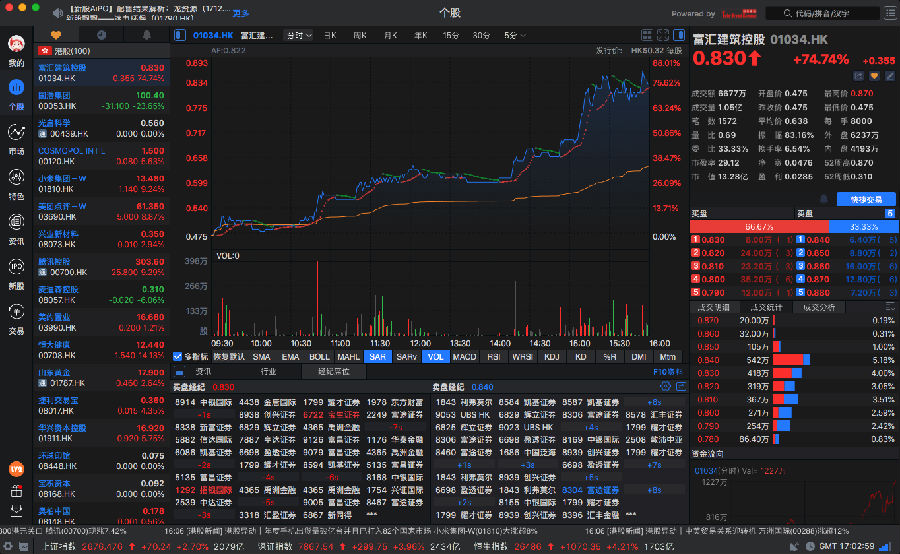The image size is (900, 554).
Task: Click the network signal icon at bottom right
Action: [x=886, y=547]
